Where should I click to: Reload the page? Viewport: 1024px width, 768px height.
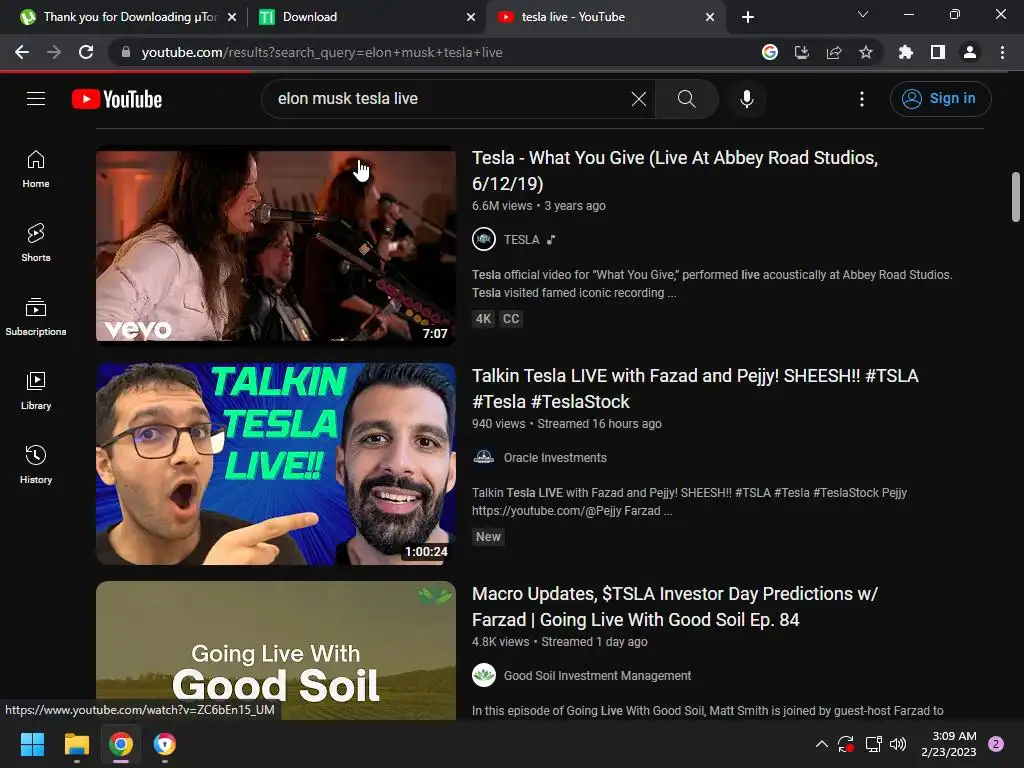tap(86, 52)
